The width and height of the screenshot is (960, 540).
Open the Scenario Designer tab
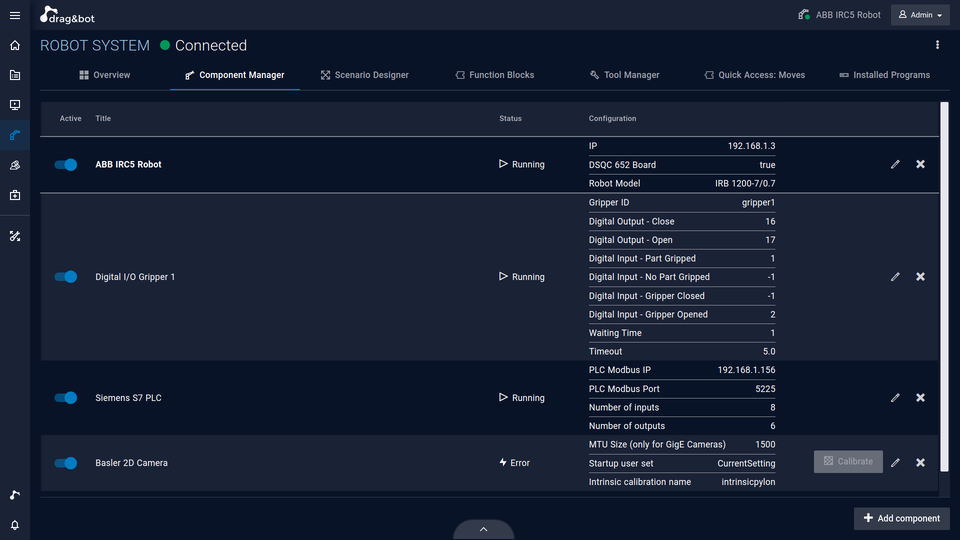click(364, 75)
